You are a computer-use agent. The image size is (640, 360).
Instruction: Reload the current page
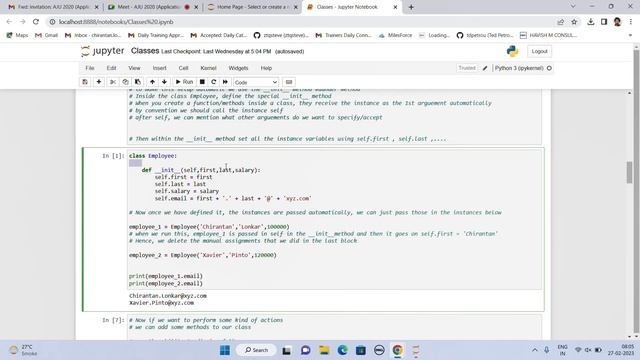pos(36,22)
